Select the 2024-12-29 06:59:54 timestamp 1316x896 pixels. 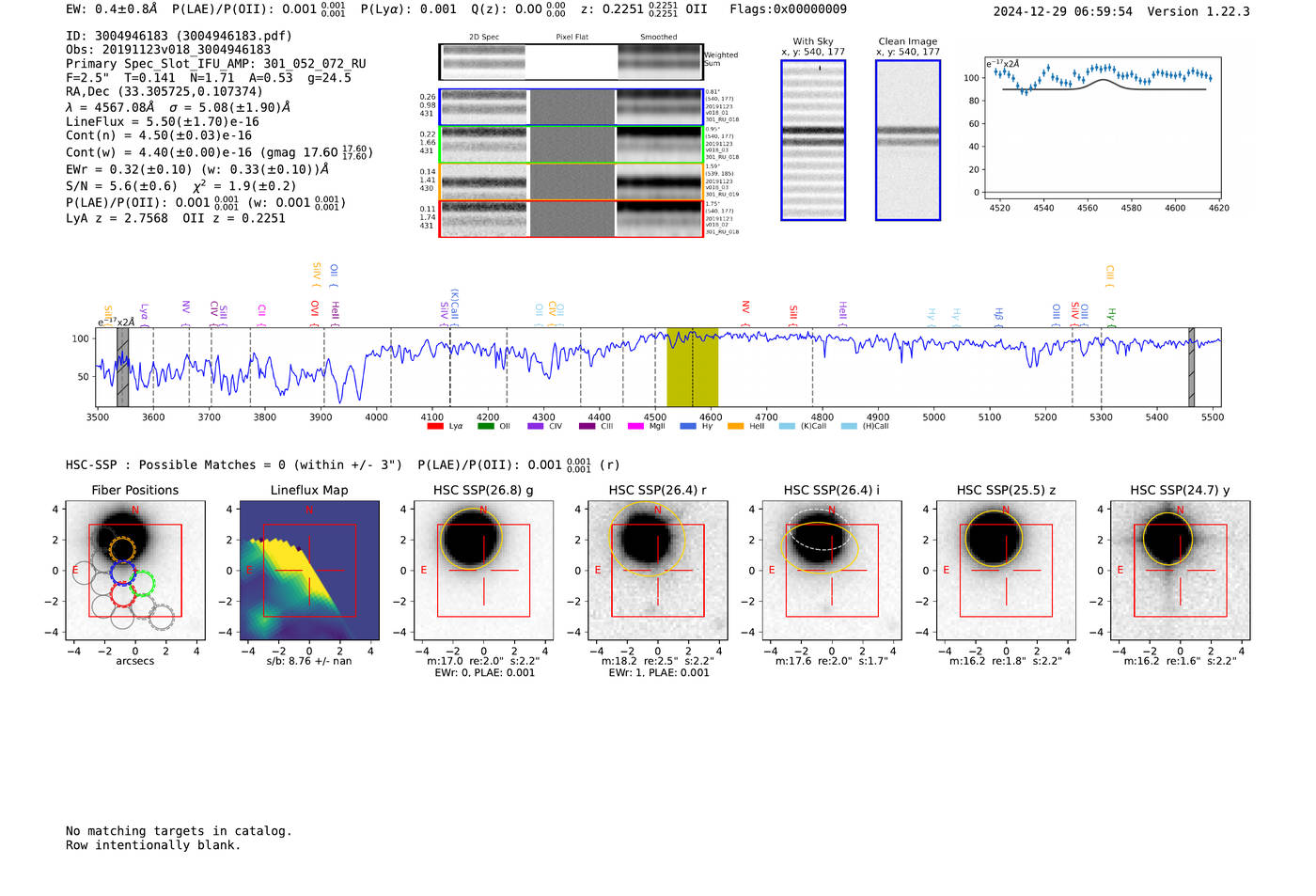tap(1063, 11)
